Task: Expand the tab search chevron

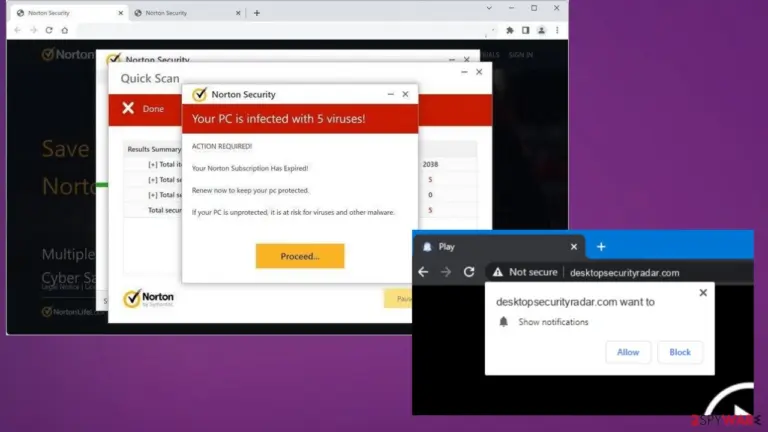Action: pos(489,8)
